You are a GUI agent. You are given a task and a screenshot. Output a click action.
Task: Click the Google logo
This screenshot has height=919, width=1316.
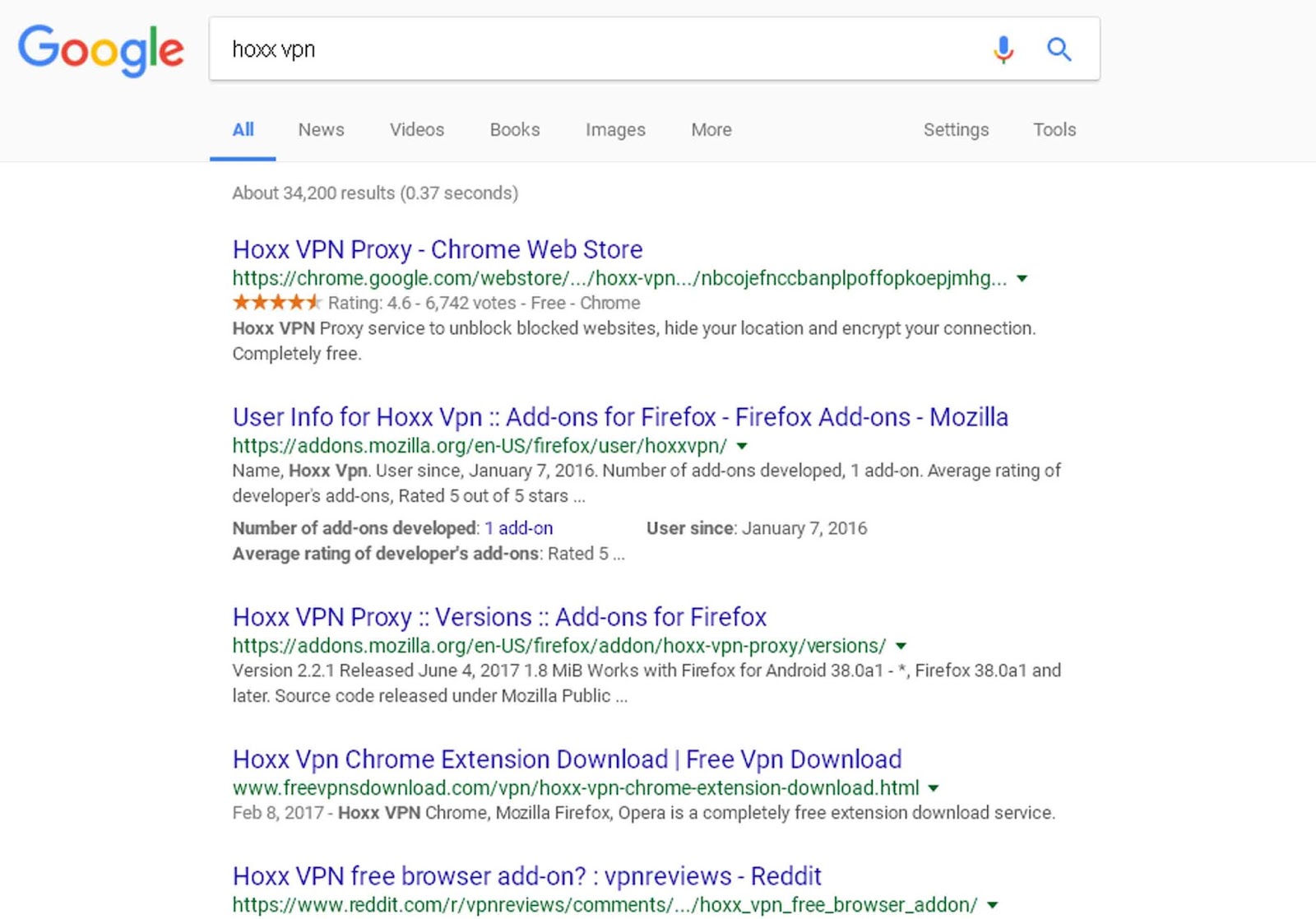coord(100,49)
